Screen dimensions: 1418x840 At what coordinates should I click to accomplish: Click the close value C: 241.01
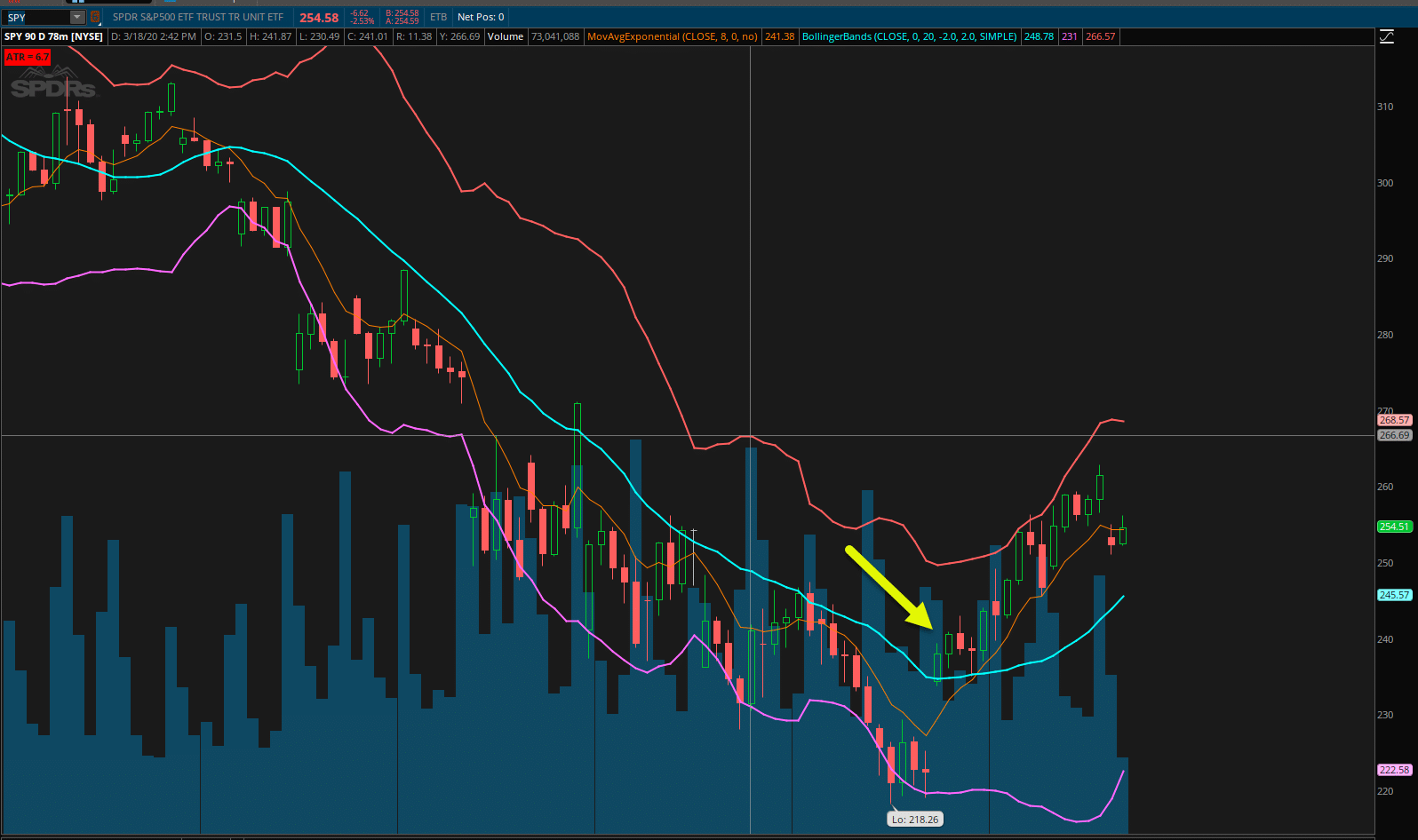click(x=368, y=36)
